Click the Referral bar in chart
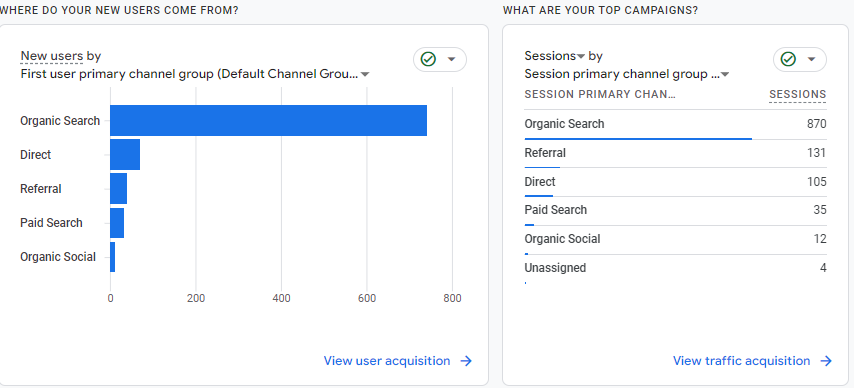 [x=118, y=189]
